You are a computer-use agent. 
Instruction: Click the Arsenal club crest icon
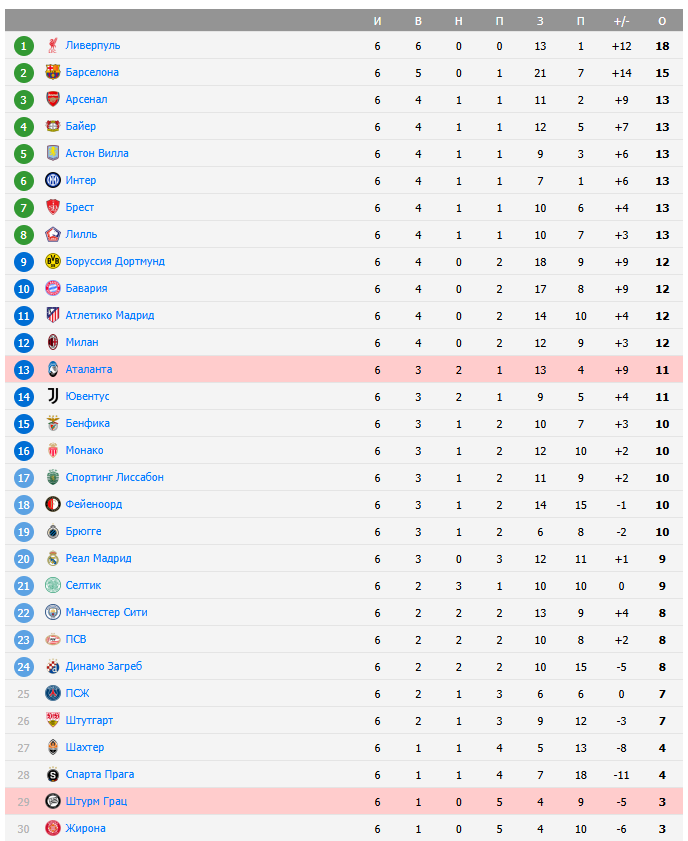53,99
